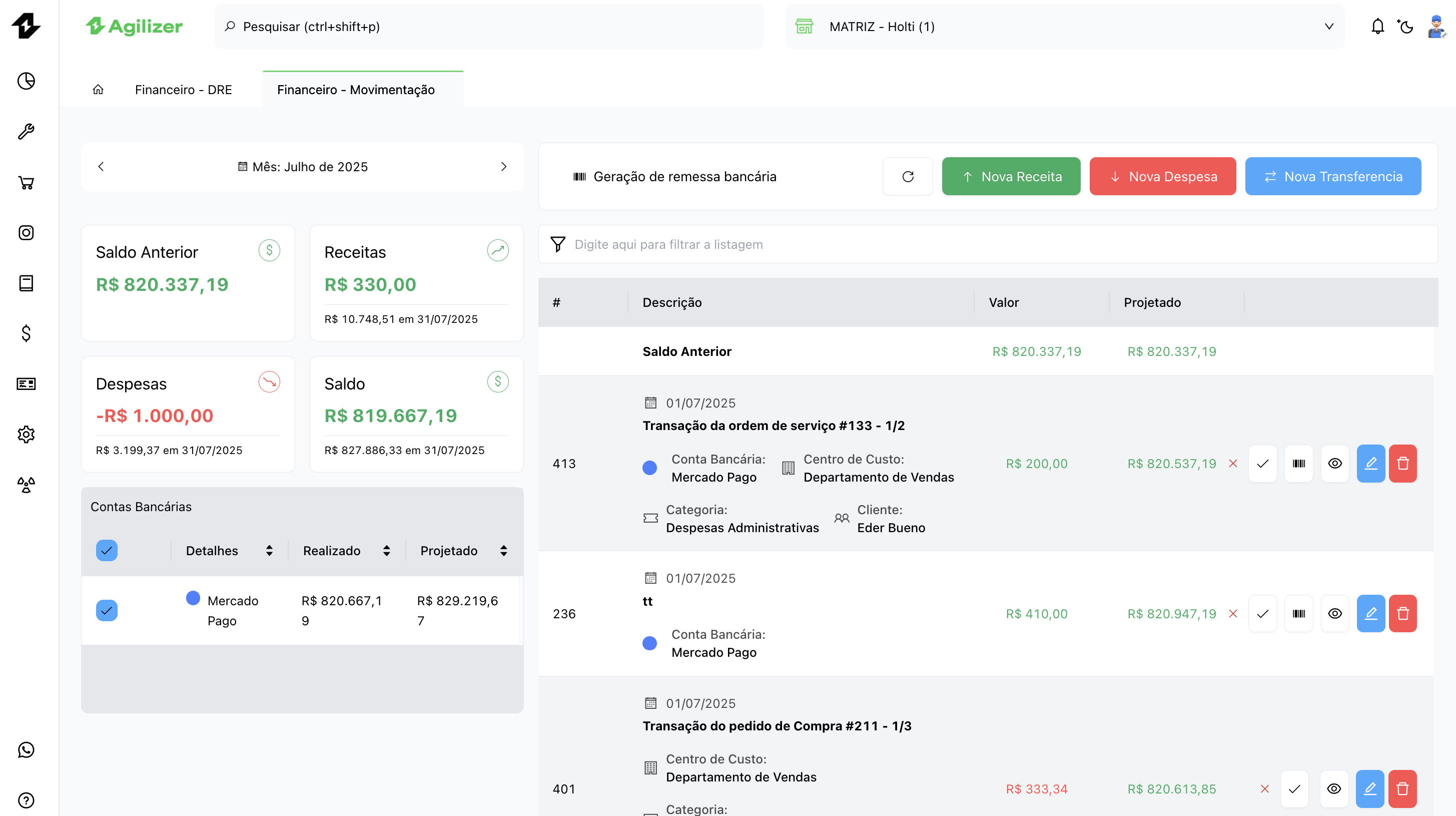This screenshot has height=816, width=1456.
Task: Toggle dark mode with the moon icon
Action: click(1405, 26)
